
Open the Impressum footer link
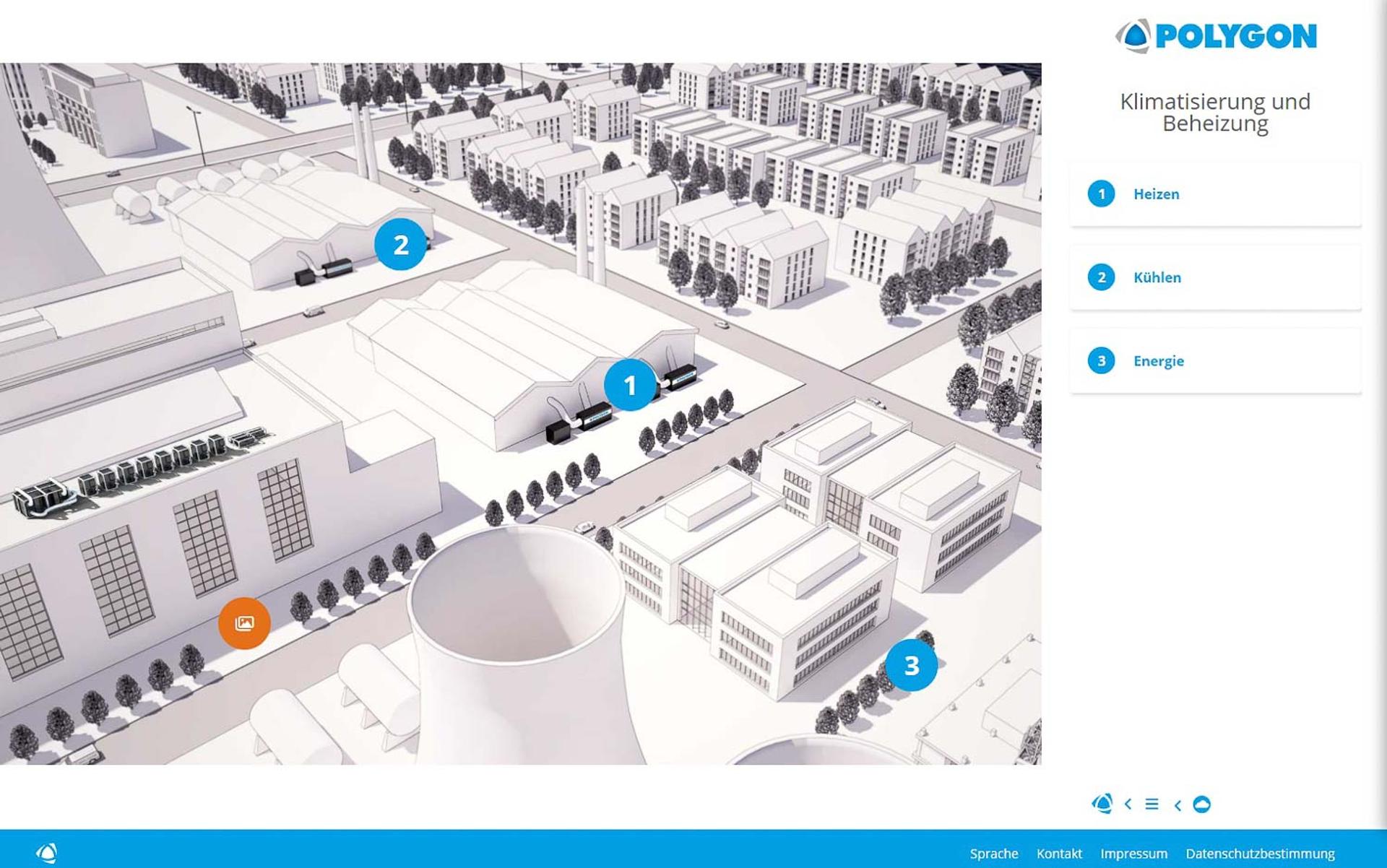coord(1133,854)
